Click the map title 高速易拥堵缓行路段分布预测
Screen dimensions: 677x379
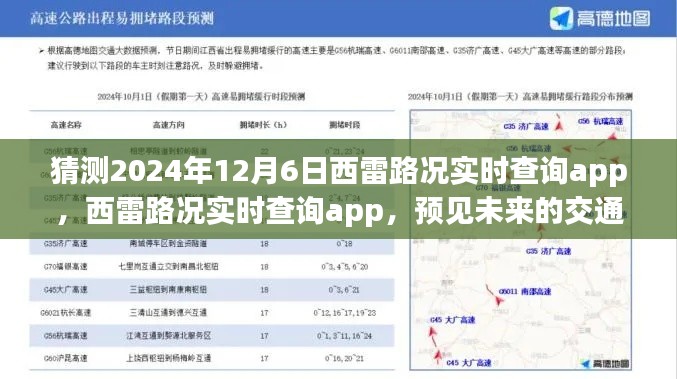[x=520, y=96]
